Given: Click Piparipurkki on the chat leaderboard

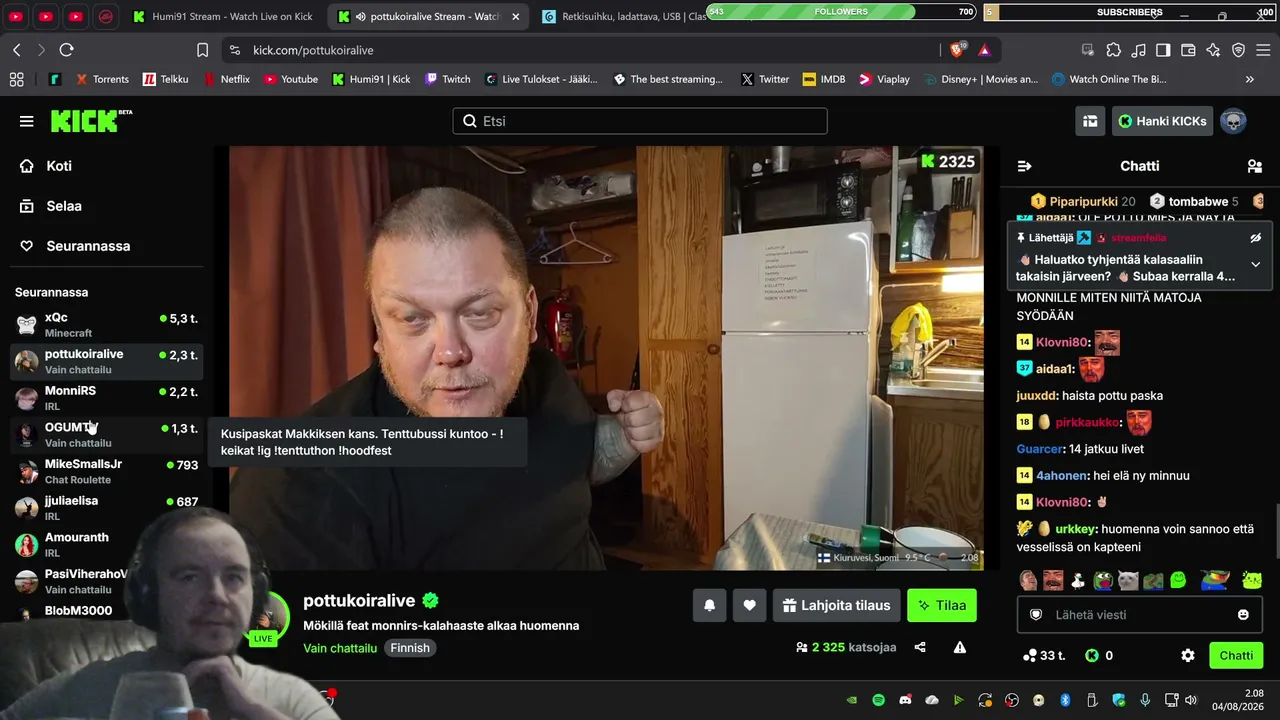Looking at the screenshot, I should (x=1083, y=201).
